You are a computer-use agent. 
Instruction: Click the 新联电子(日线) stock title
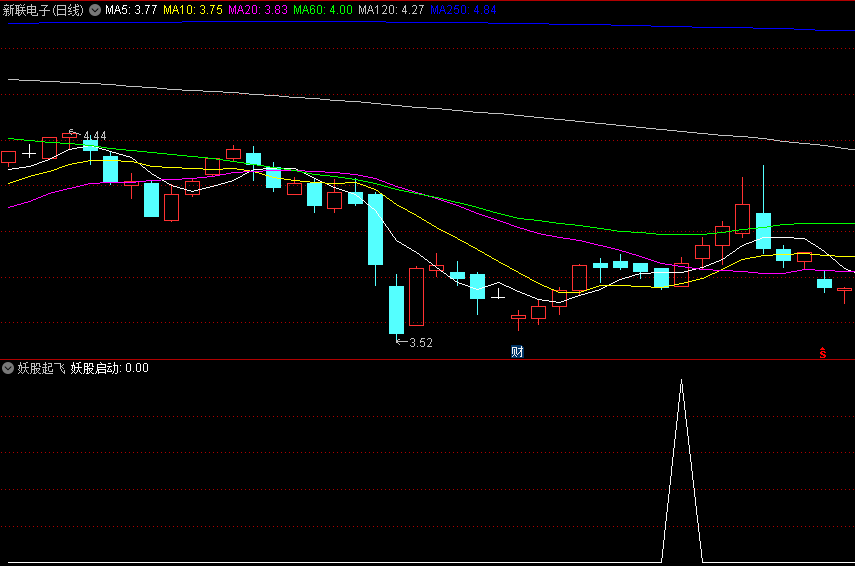point(43,10)
